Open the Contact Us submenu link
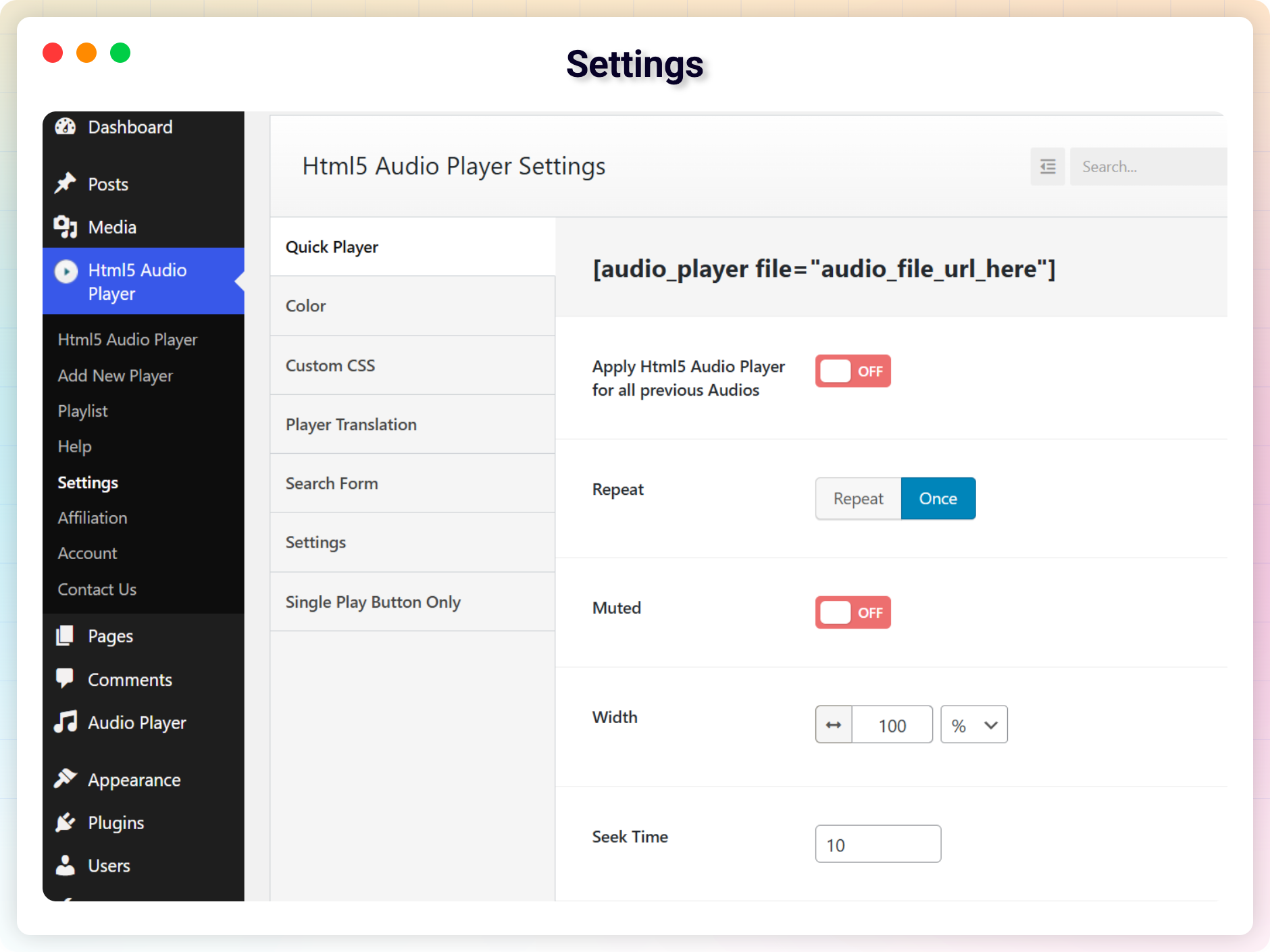1270x952 pixels. pyautogui.click(x=97, y=589)
